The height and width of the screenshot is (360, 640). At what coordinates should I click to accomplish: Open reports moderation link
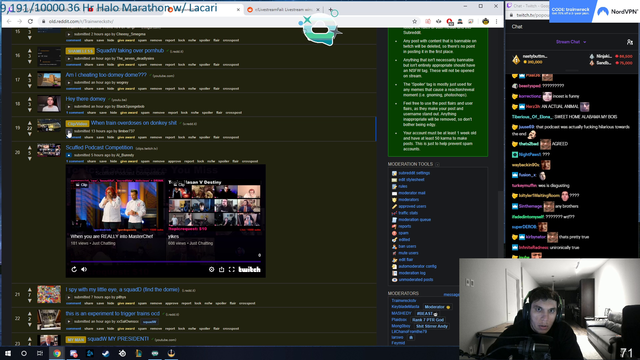(x=404, y=227)
